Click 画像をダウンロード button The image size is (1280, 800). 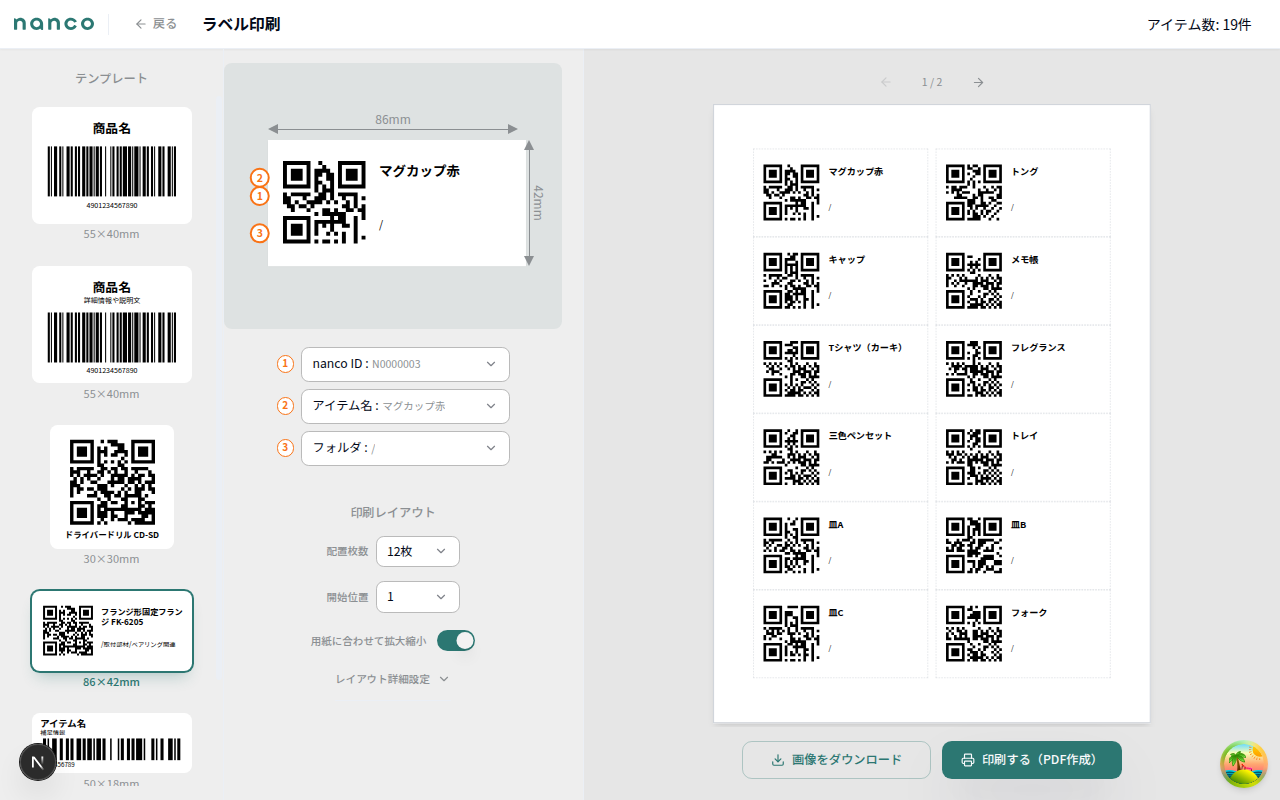(836, 760)
